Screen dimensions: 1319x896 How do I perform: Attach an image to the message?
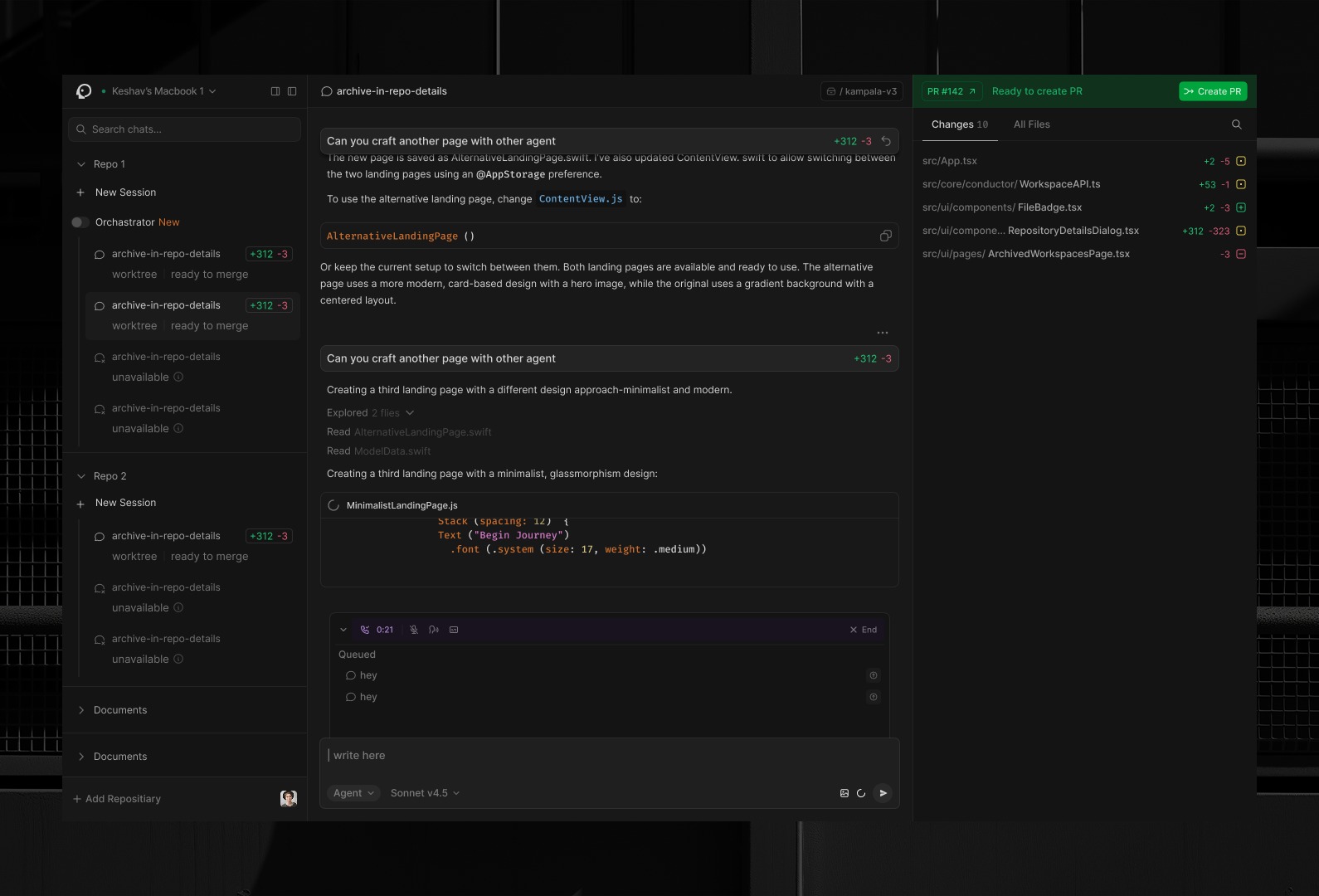[844, 793]
